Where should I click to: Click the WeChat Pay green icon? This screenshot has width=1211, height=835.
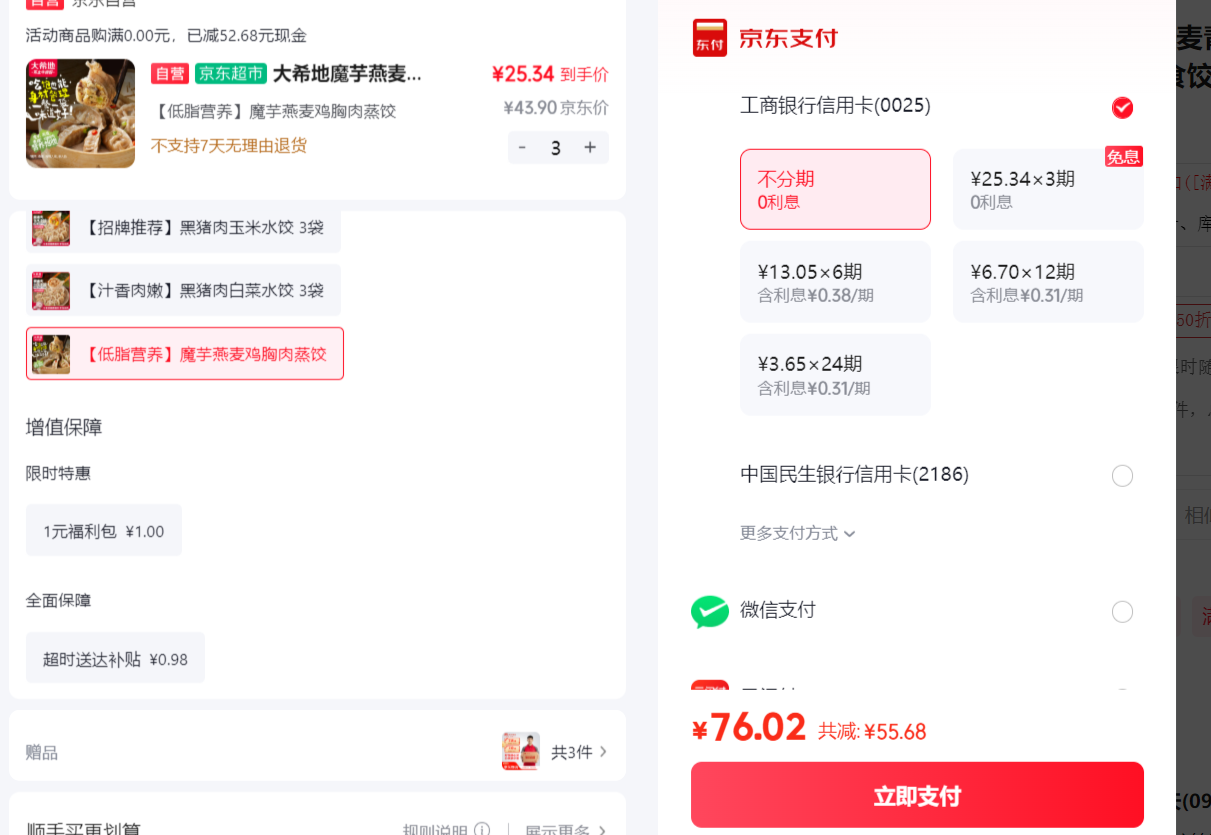pyautogui.click(x=710, y=611)
